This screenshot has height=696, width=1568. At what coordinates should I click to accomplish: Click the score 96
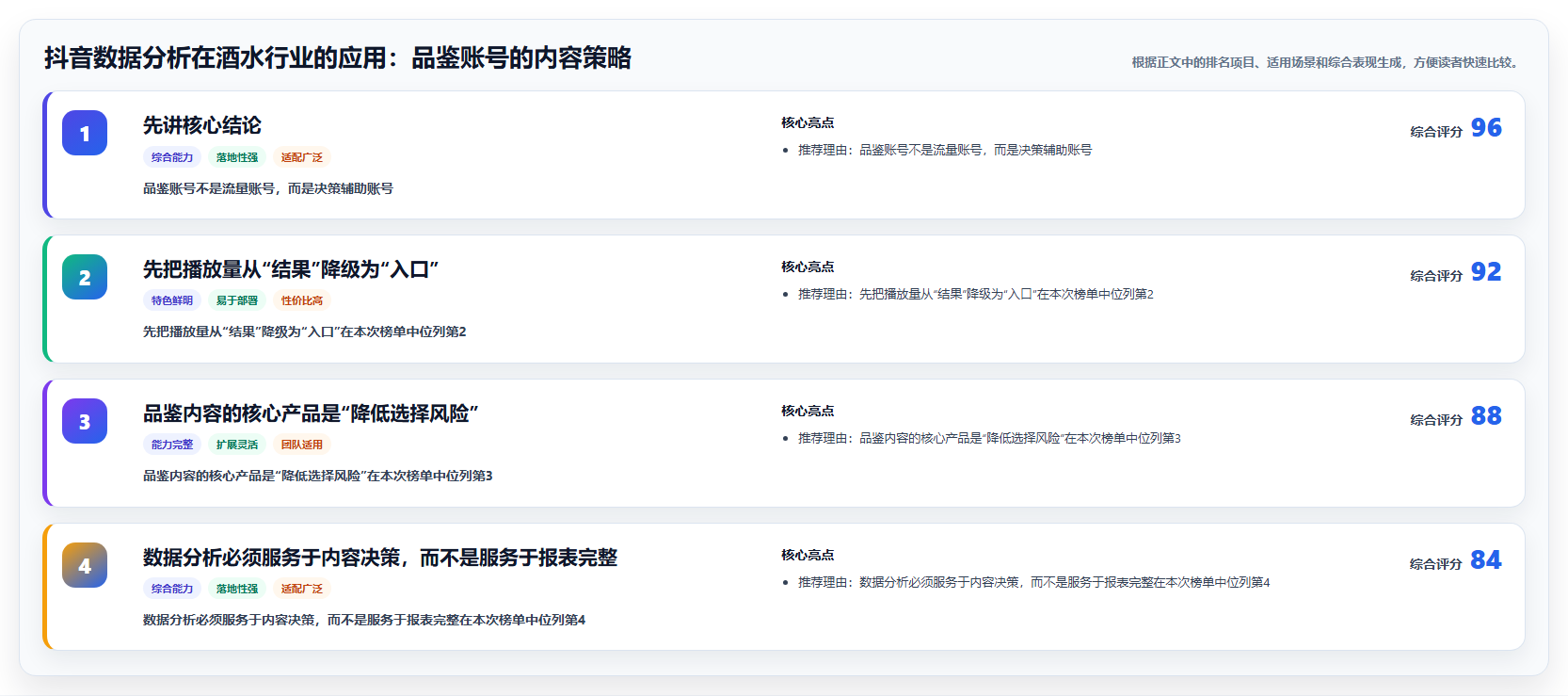[1486, 127]
